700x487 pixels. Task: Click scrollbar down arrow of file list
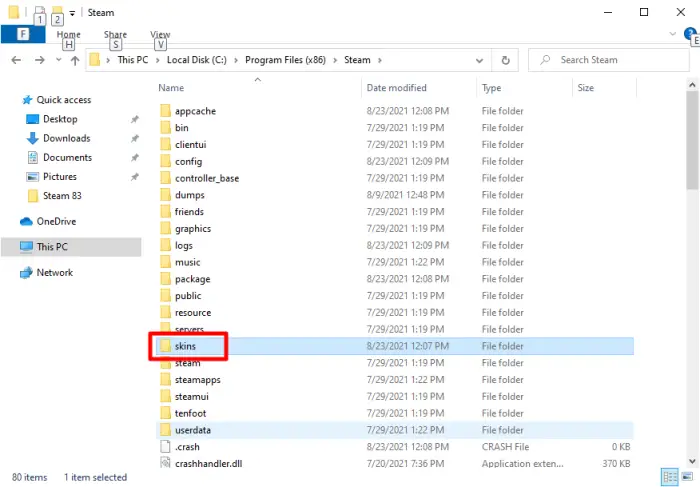(692, 461)
